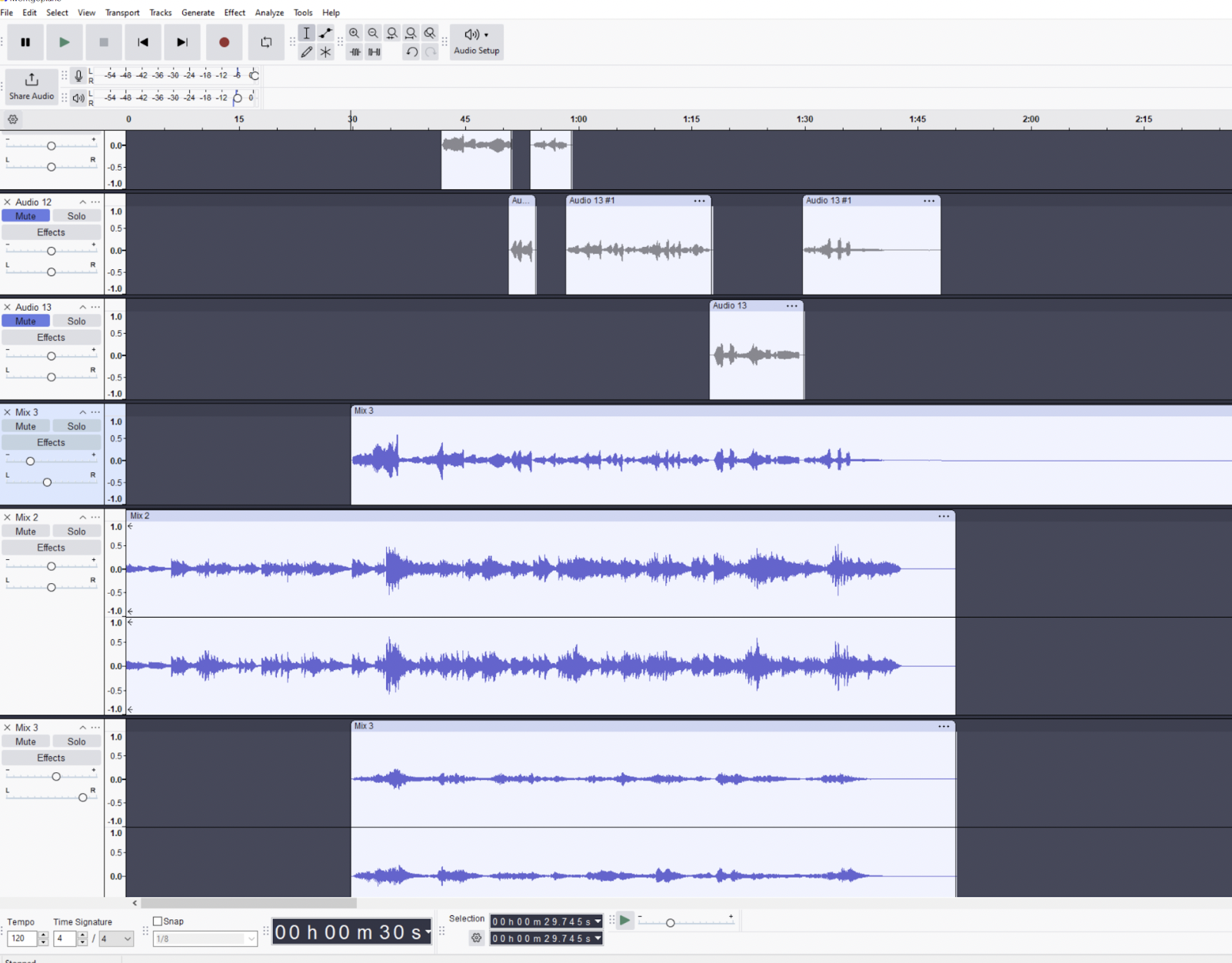Click the Redo arrow icon
The height and width of the screenshot is (963, 1232).
click(x=431, y=52)
